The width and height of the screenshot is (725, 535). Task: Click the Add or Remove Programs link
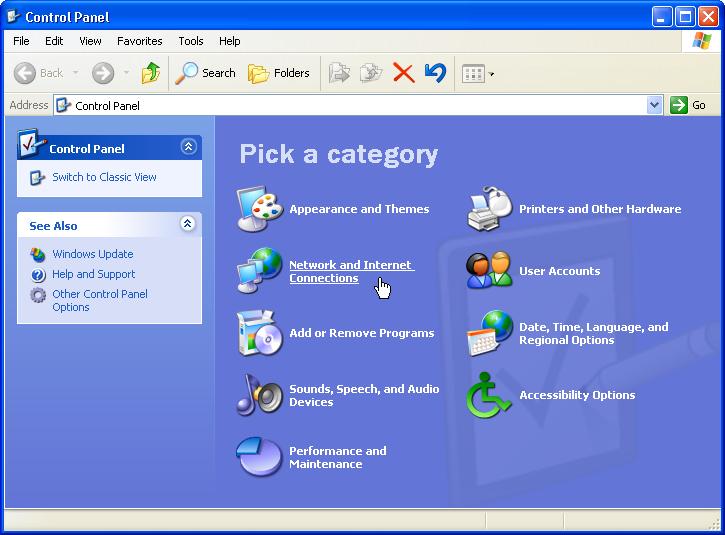point(362,333)
